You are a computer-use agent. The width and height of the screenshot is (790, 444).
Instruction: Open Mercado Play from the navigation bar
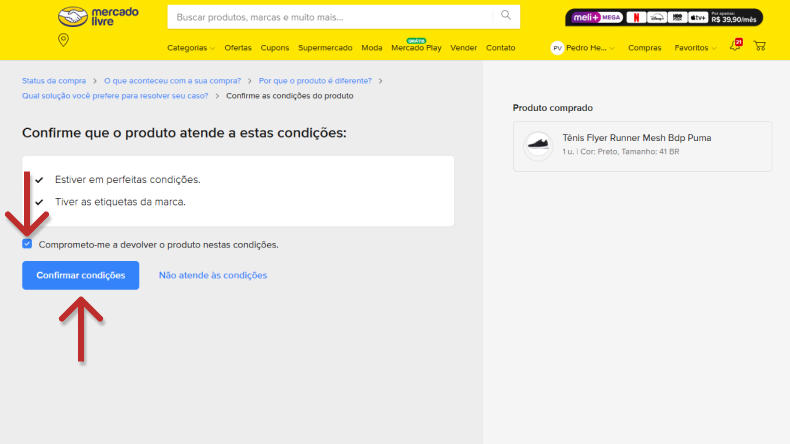coord(416,48)
